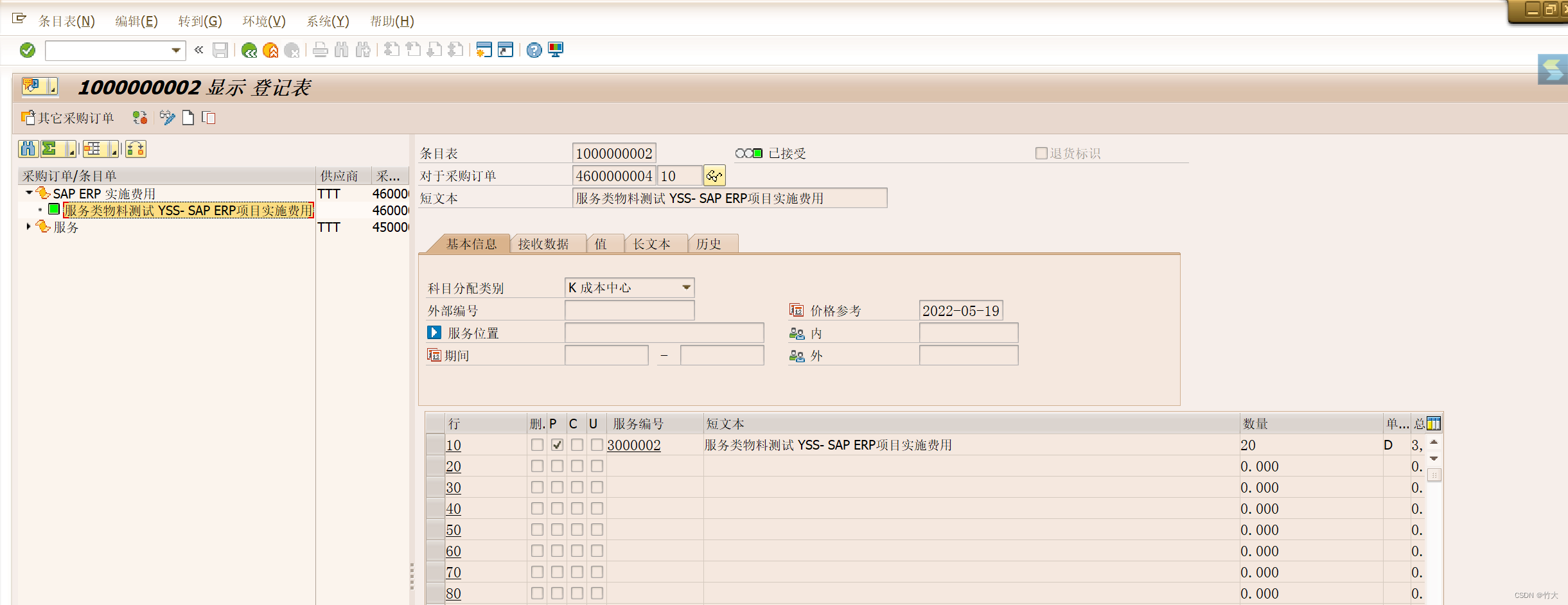The height and width of the screenshot is (605, 1568).
Task: Open the command field dropdown arrow
Action: [176, 50]
